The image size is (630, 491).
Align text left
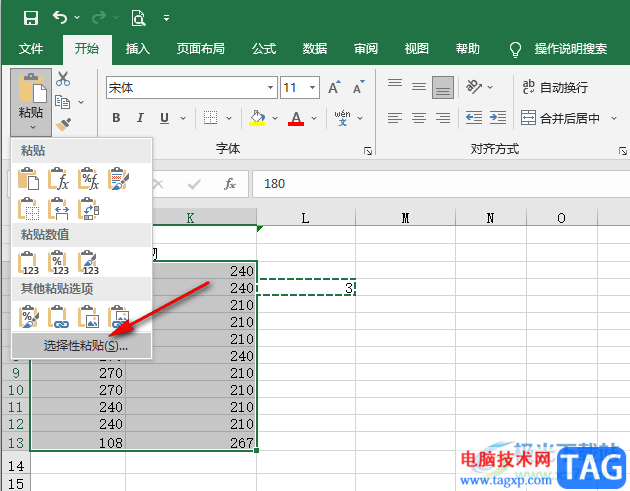[395, 118]
